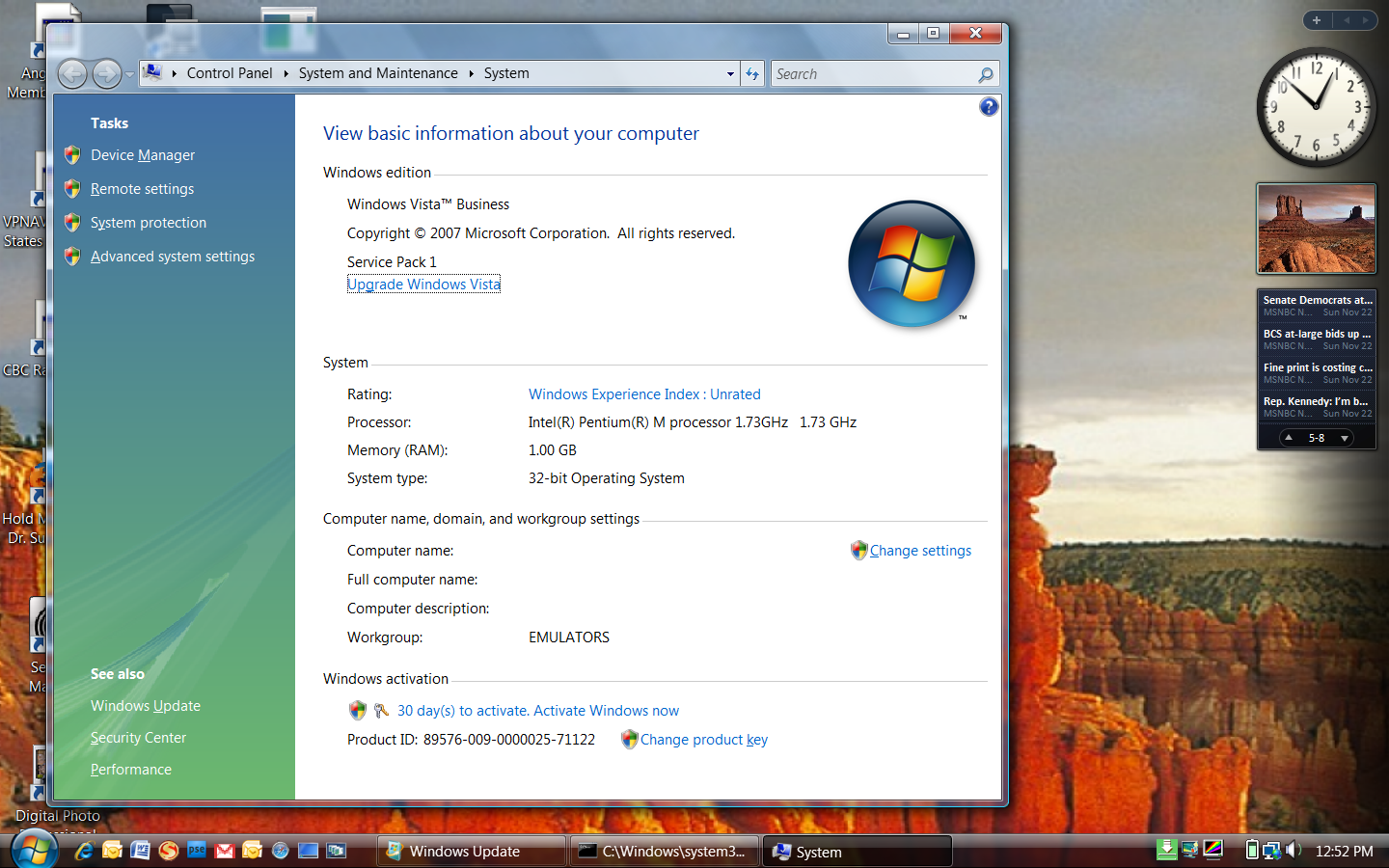
Task: Open the address bar history dropdown
Action: (x=730, y=74)
